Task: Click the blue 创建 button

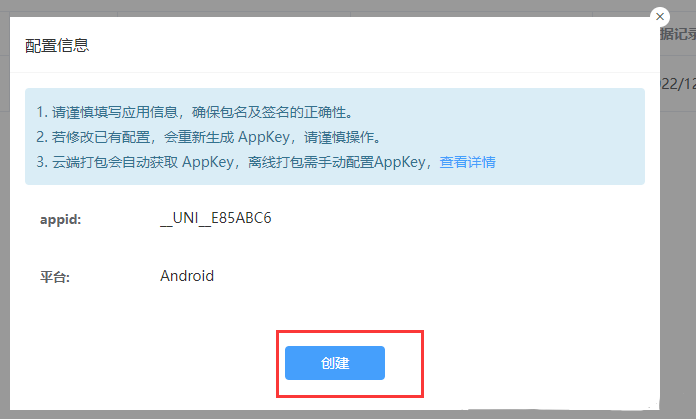Action: click(x=335, y=363)
